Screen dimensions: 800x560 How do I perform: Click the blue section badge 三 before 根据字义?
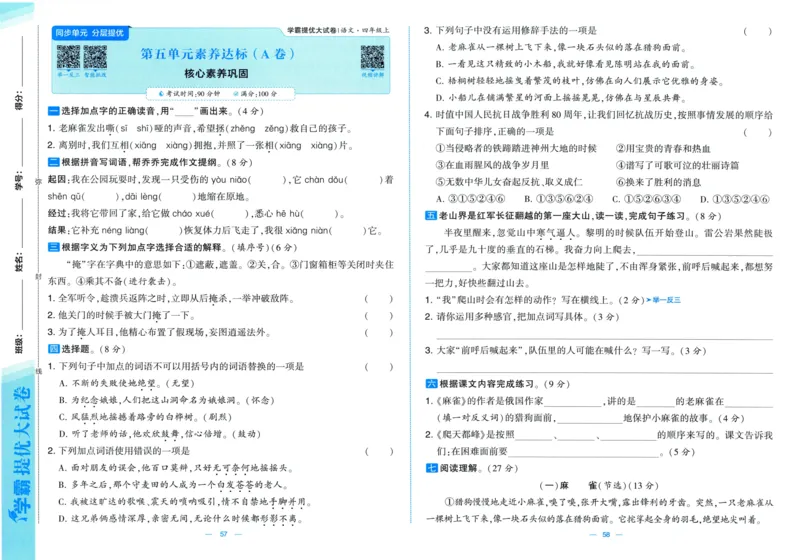coord(54,247)
